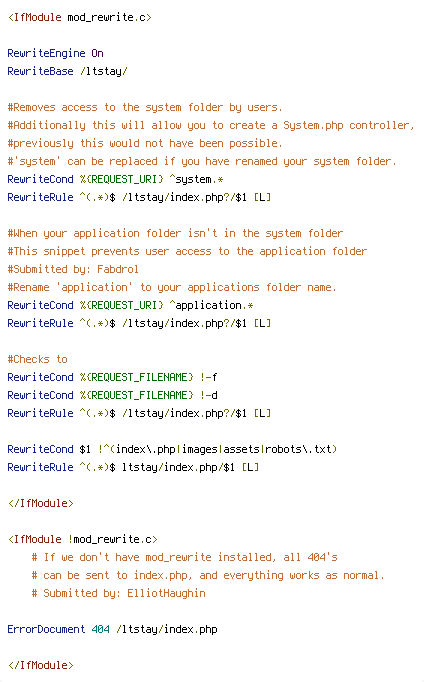Select the RewriteEngine On directive
The width and height of the screenshot is (424, 682).
pos(55,53)
